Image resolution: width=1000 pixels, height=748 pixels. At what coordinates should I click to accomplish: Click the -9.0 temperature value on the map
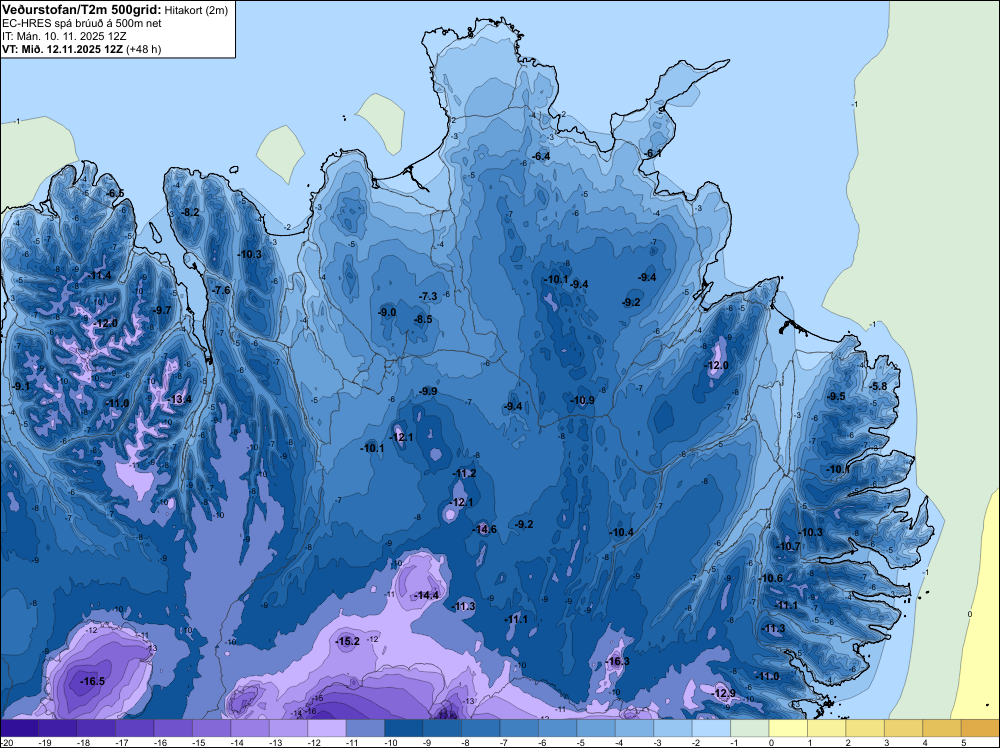[x=387, y=312]
